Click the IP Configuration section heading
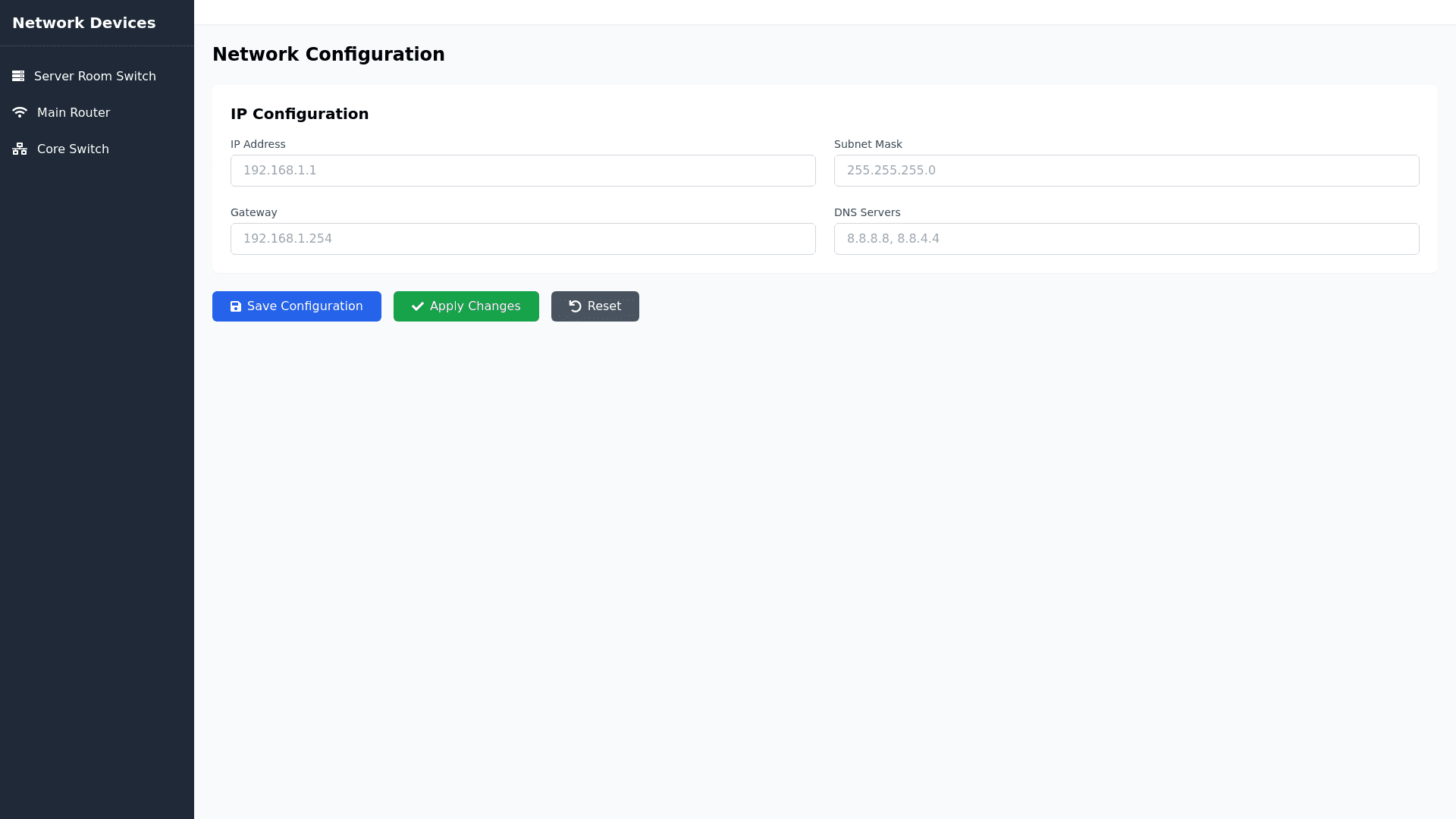The image size is (1456, 819). (300, 114)
